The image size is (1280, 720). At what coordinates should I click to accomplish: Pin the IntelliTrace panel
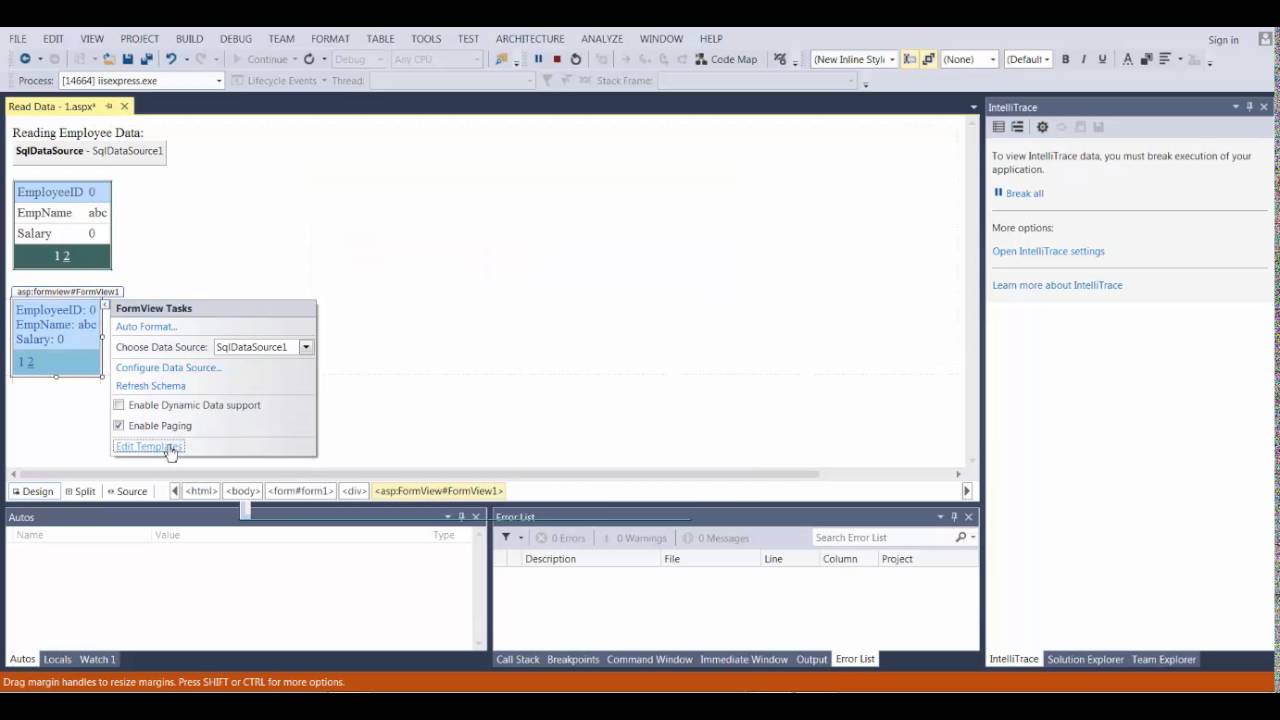pos(1249,107)
